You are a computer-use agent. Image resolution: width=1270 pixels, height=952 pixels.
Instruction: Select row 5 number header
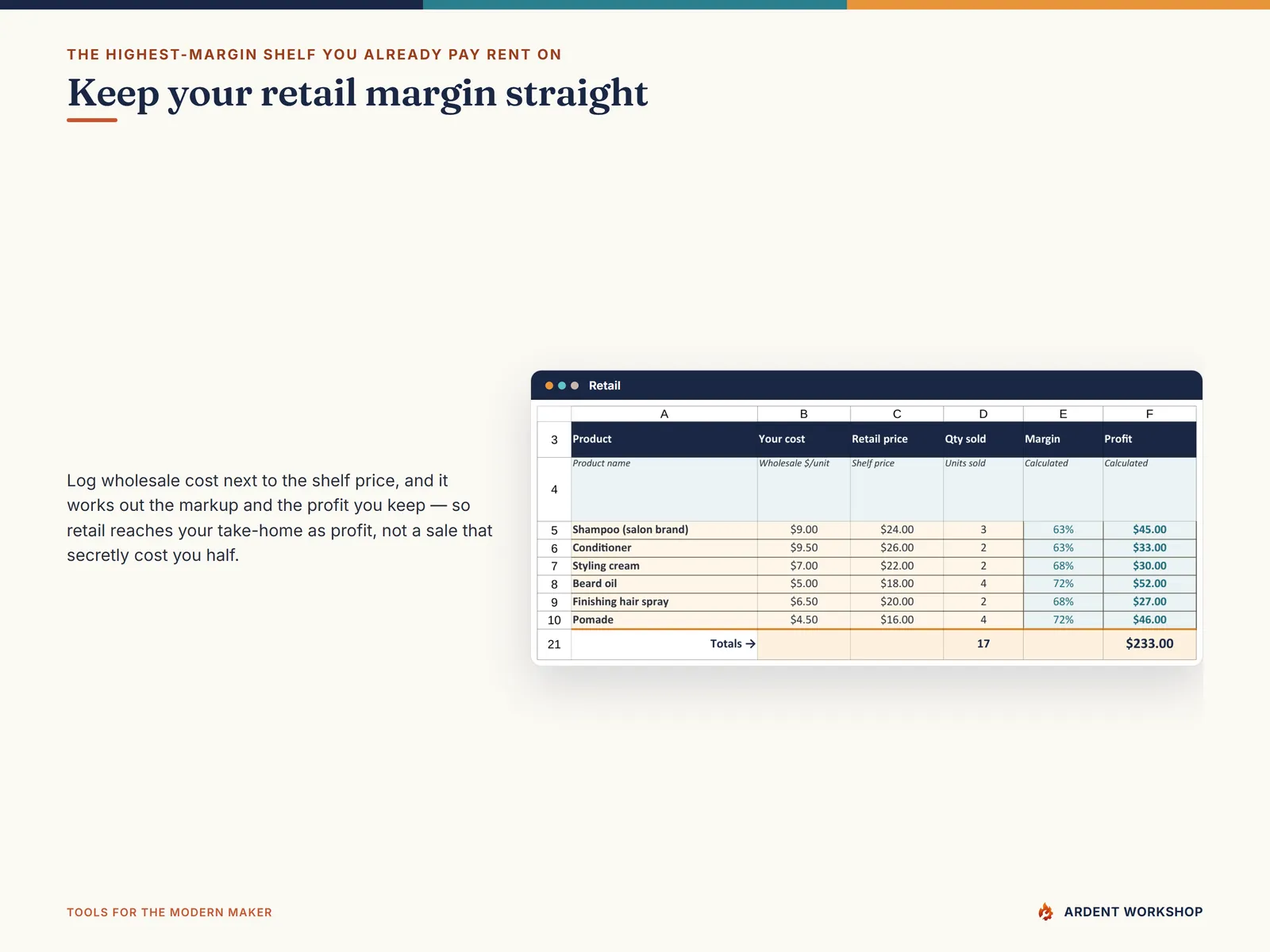tap(554, 530)
